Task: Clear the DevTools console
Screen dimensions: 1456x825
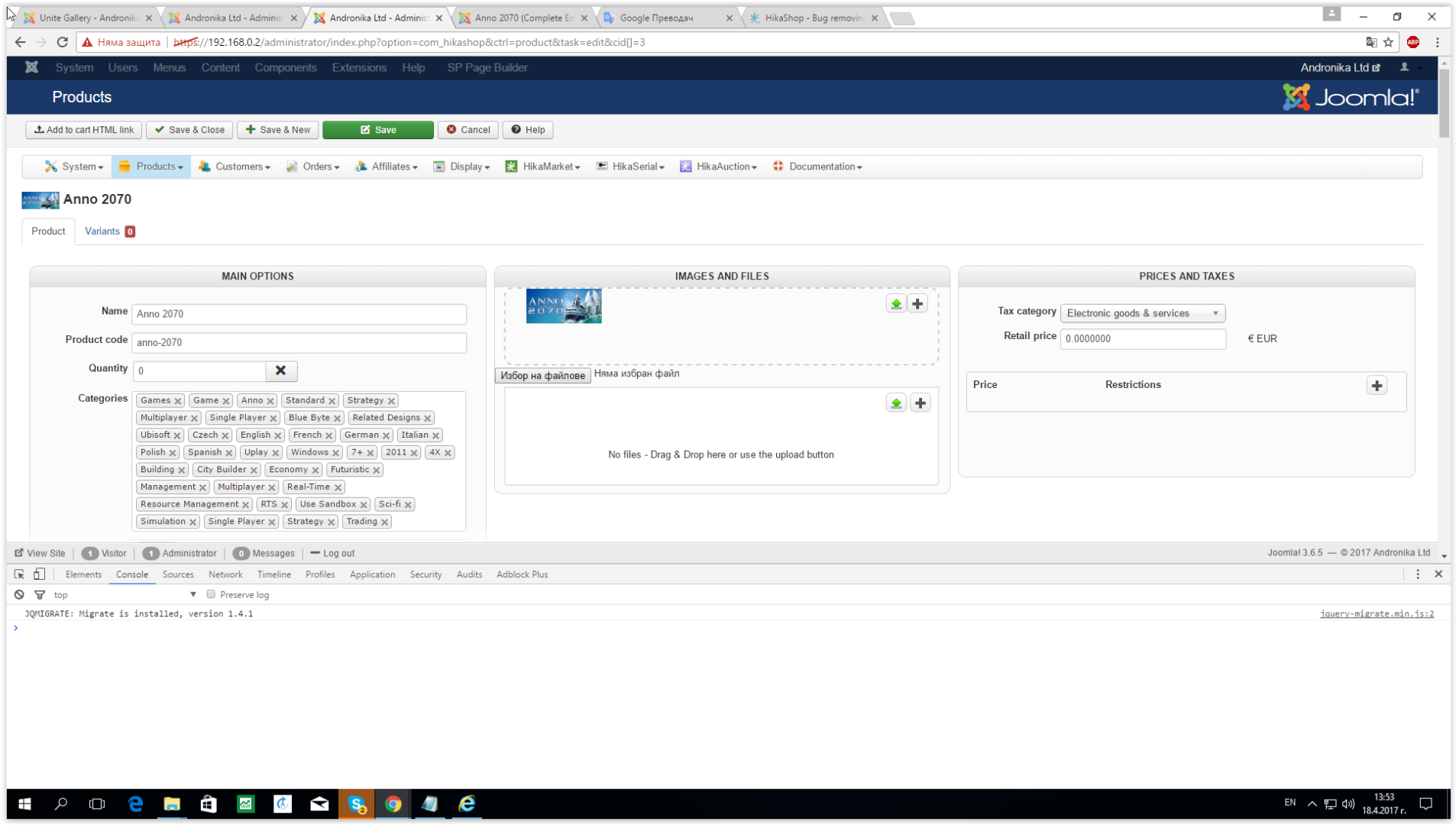Action: pyautogui.click(x=19, y=594)
